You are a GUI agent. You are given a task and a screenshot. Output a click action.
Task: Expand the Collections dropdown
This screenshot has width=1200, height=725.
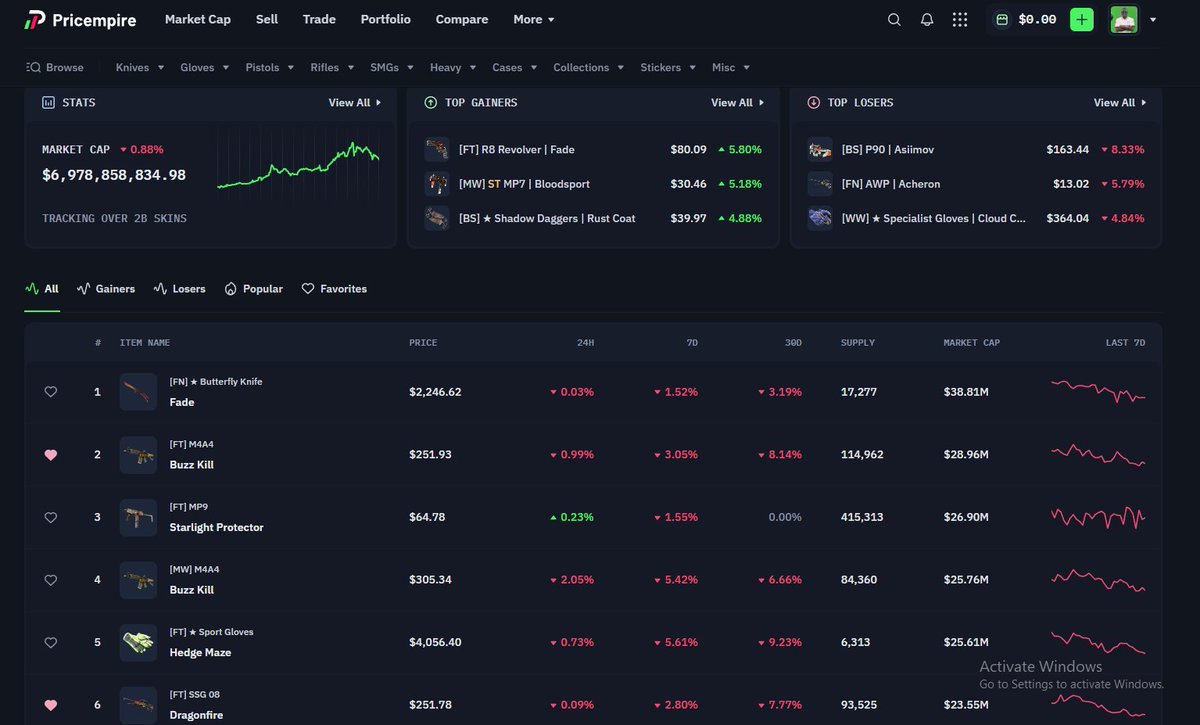[x=587, y=68]
